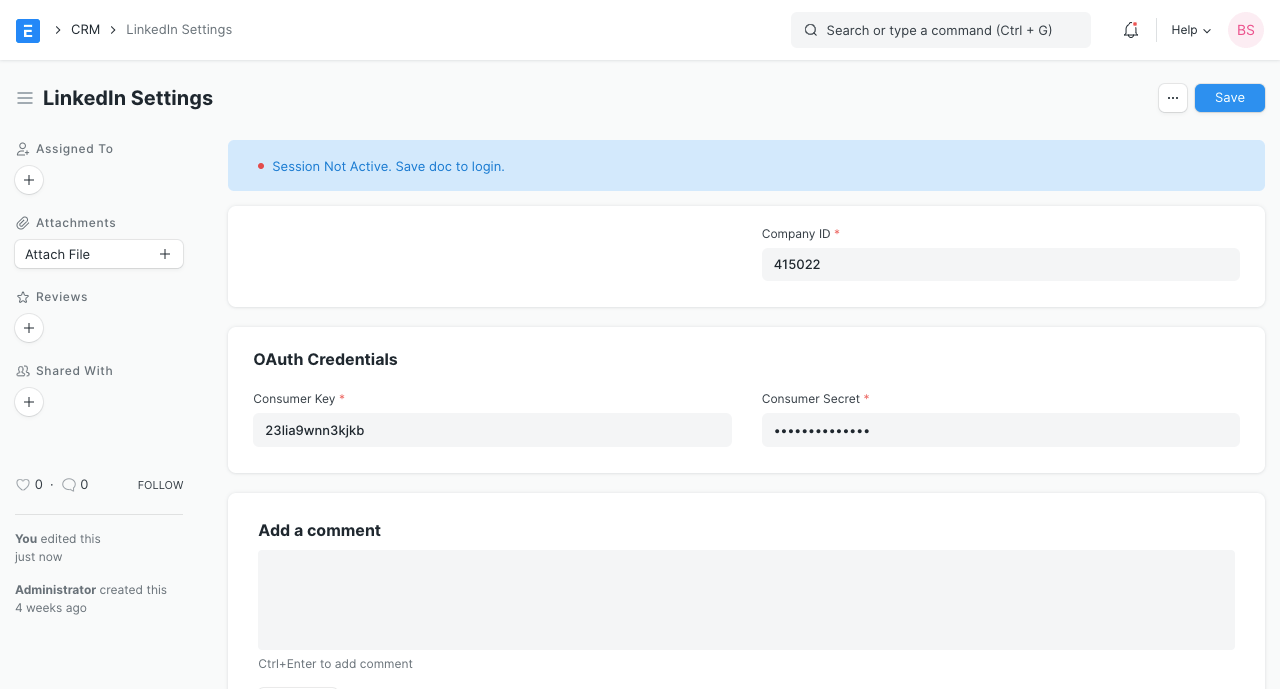Follow this document

point(160,485)
